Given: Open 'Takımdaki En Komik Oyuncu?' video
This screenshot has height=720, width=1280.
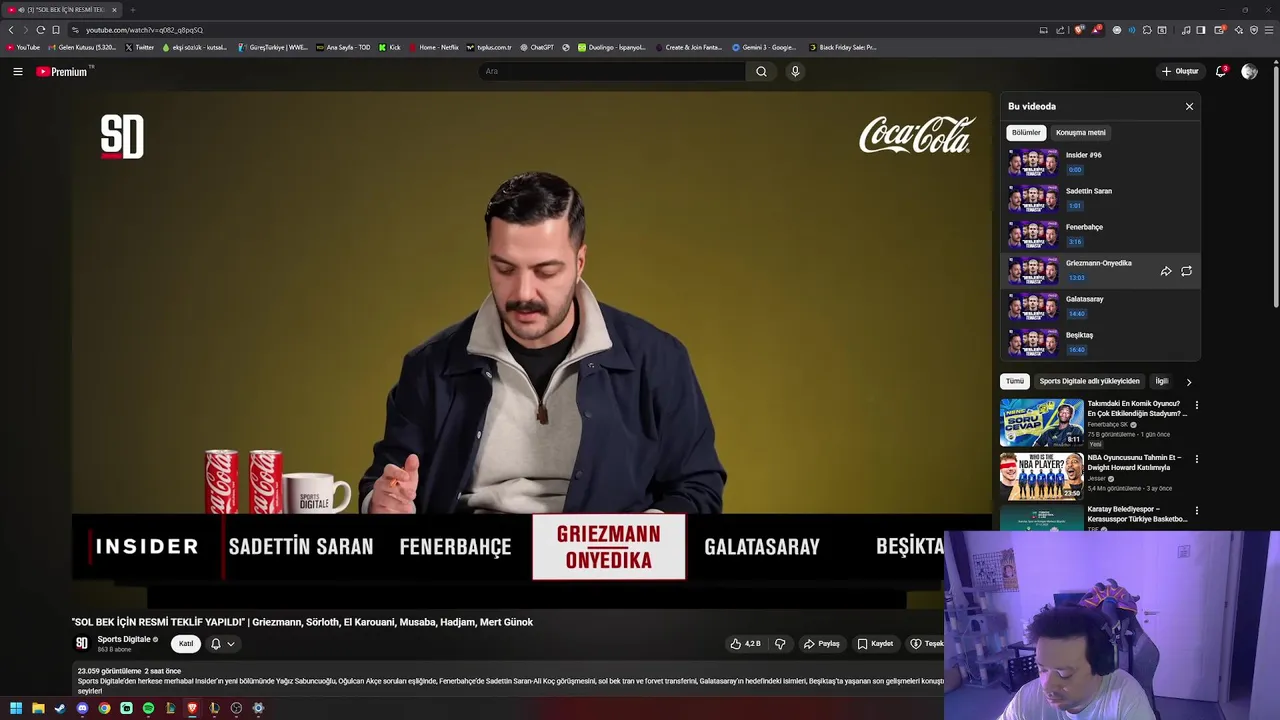Looking at the screenshot, I should point(1137,408).
